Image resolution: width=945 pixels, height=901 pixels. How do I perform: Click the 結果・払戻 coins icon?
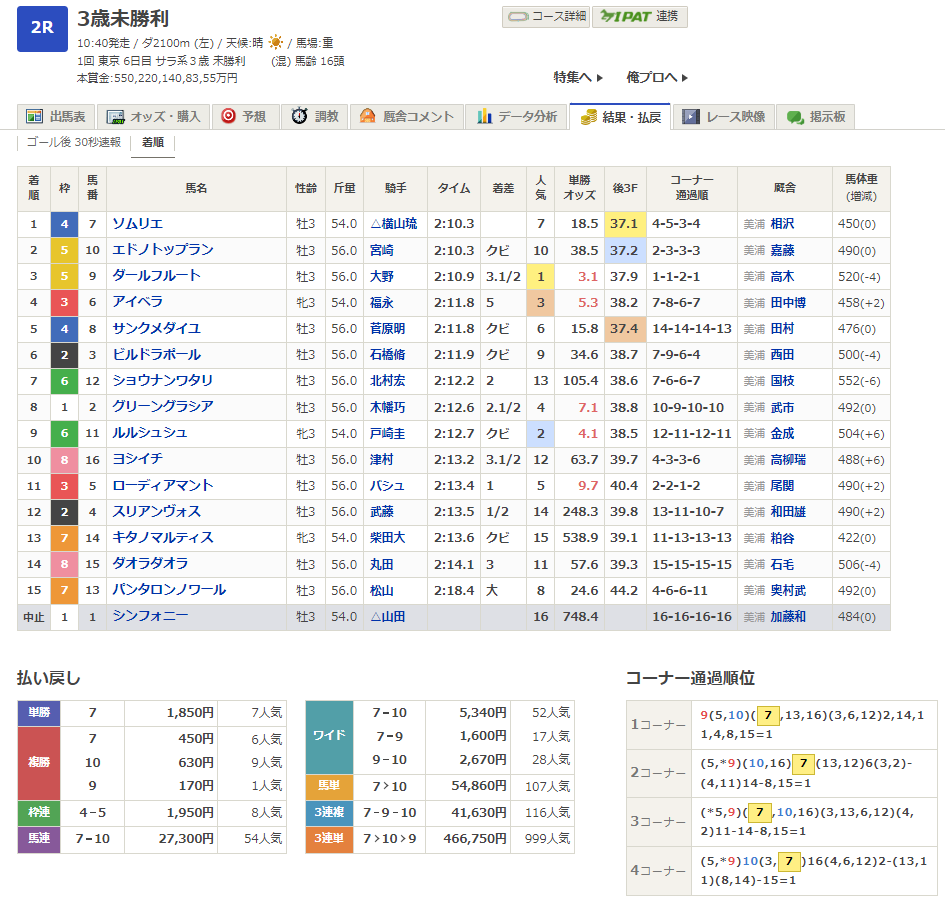pos(588,117)
